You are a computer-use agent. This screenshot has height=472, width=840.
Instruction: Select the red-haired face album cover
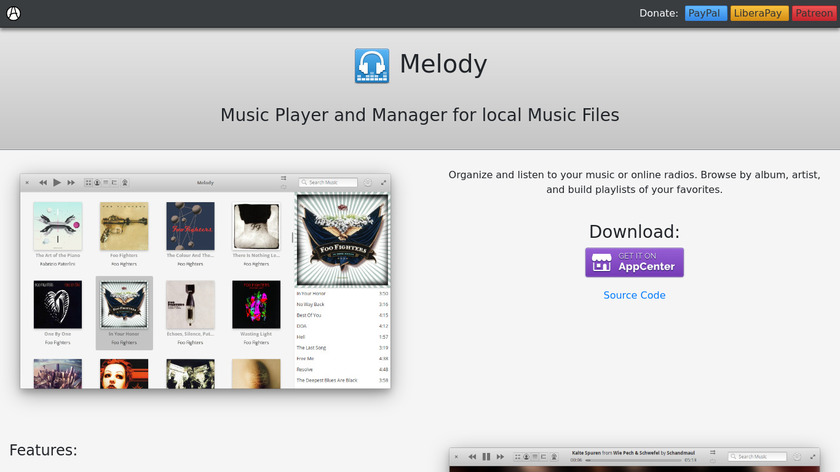click(x=124, y=373)
